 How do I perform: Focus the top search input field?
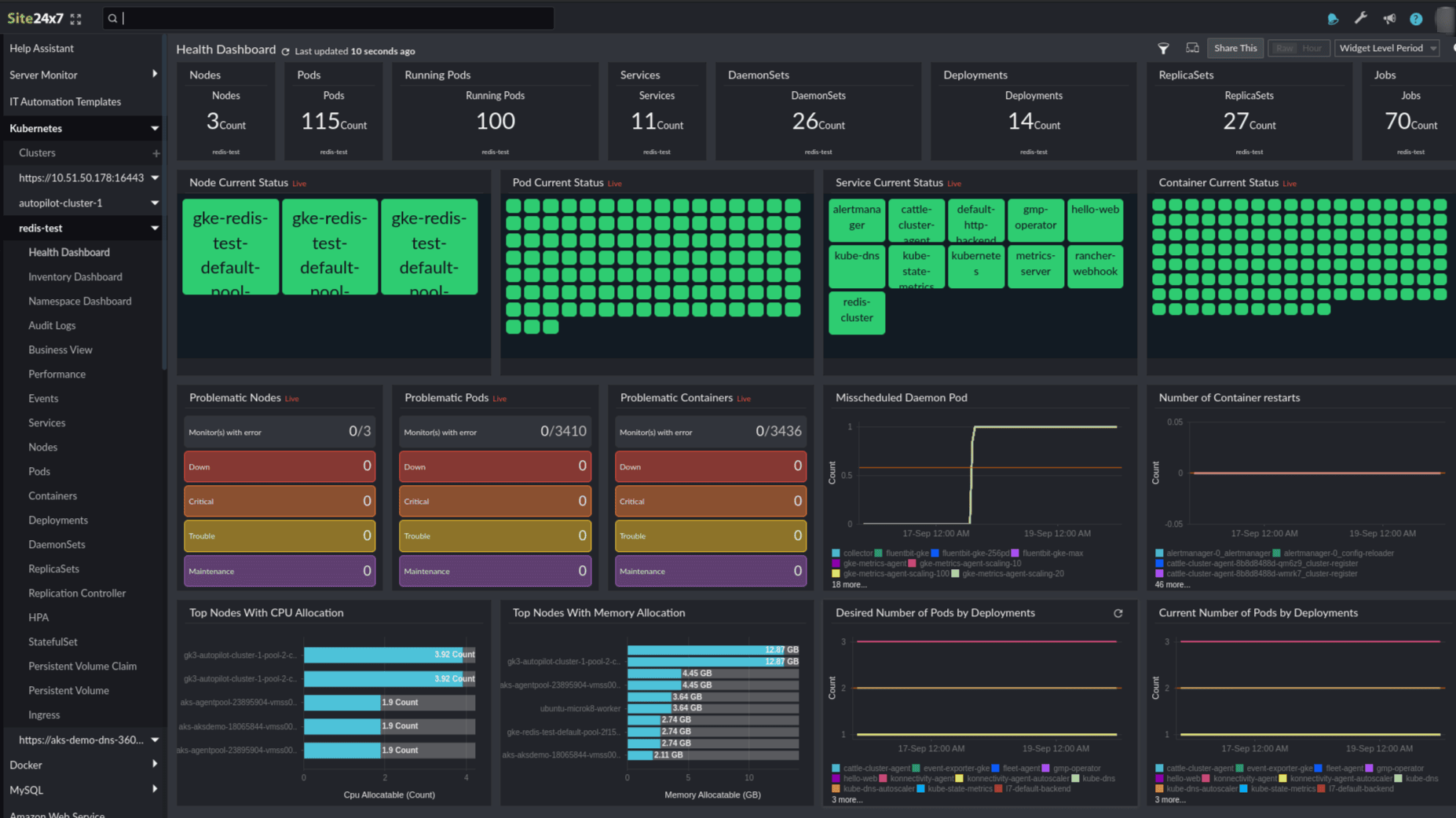click(328, 18)
